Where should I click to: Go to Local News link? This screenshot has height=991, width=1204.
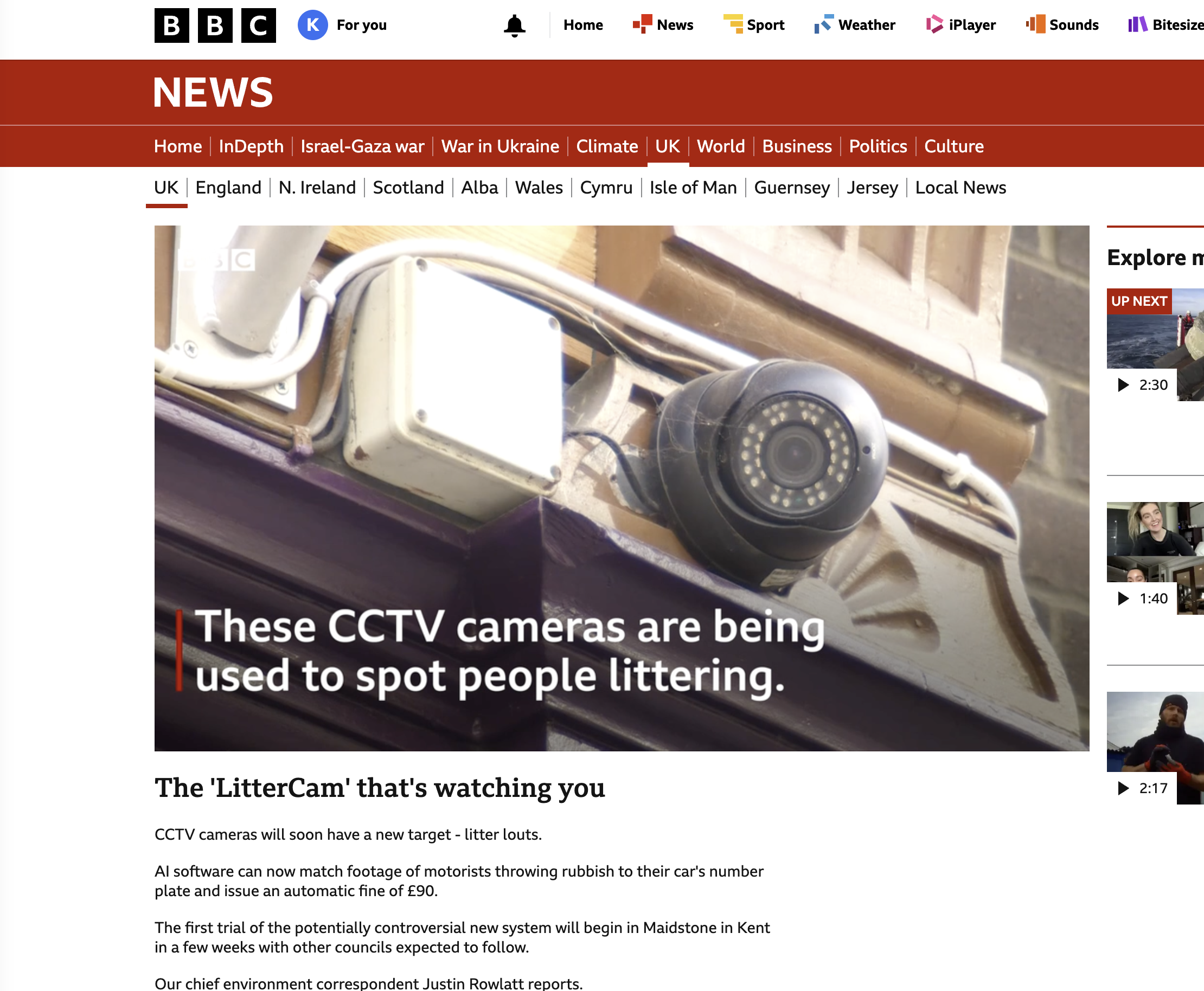[960, 187]
